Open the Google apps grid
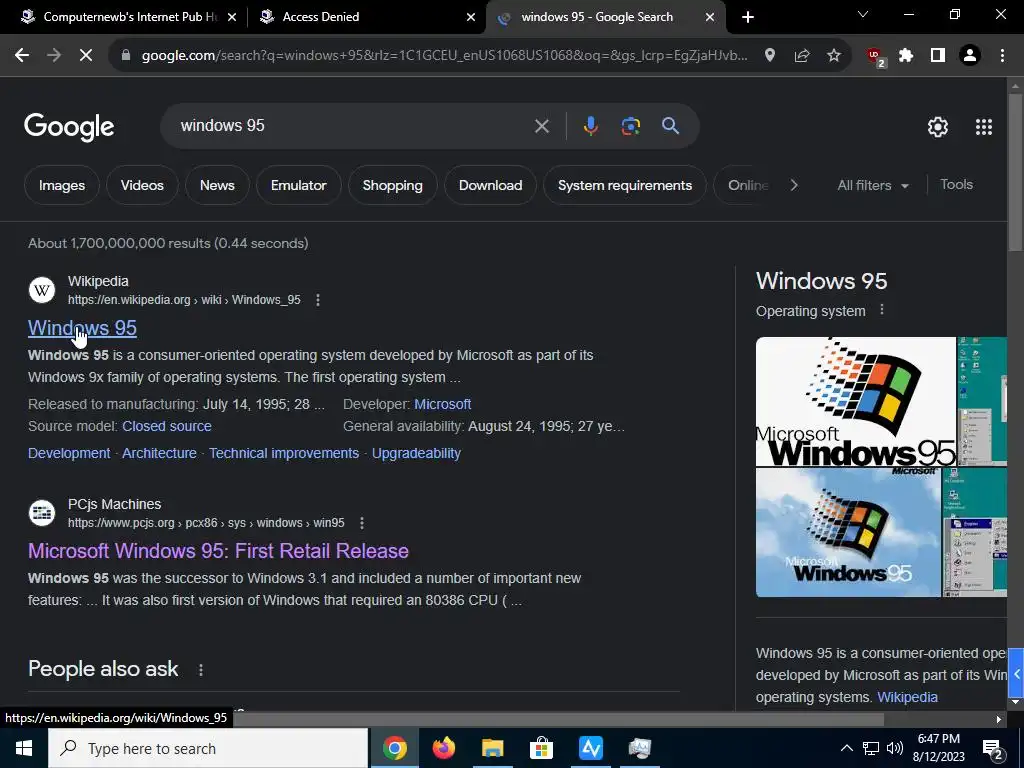 [984, 127]
